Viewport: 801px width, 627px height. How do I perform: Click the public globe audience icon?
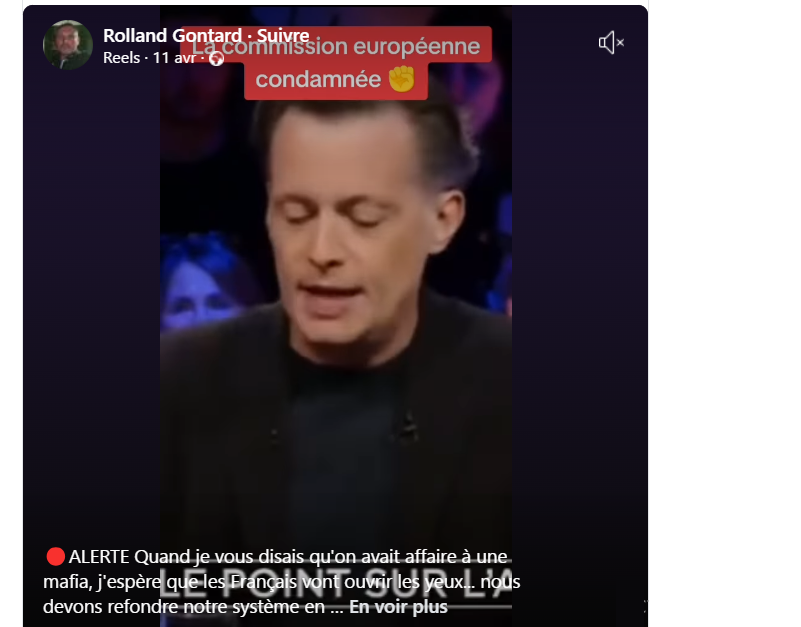point(217,59)
